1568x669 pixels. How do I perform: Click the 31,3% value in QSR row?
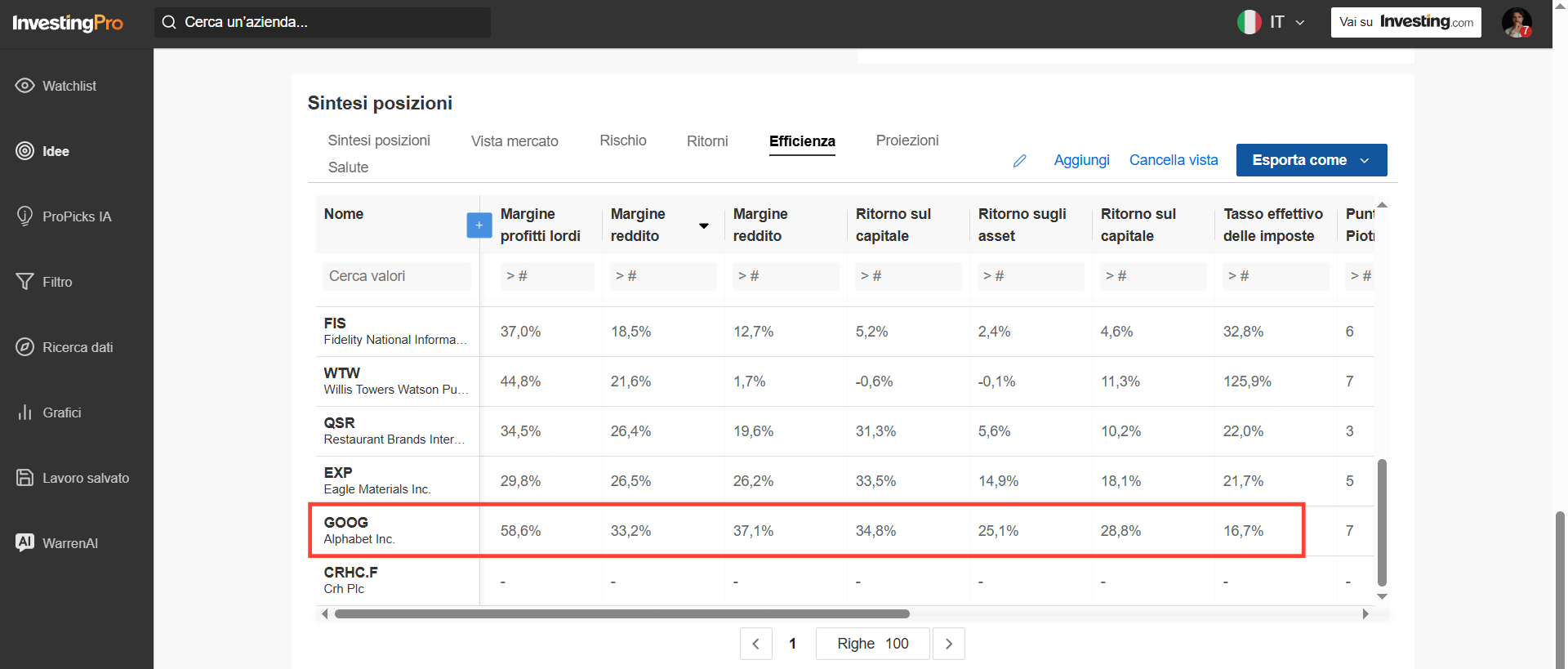point(875,431)
